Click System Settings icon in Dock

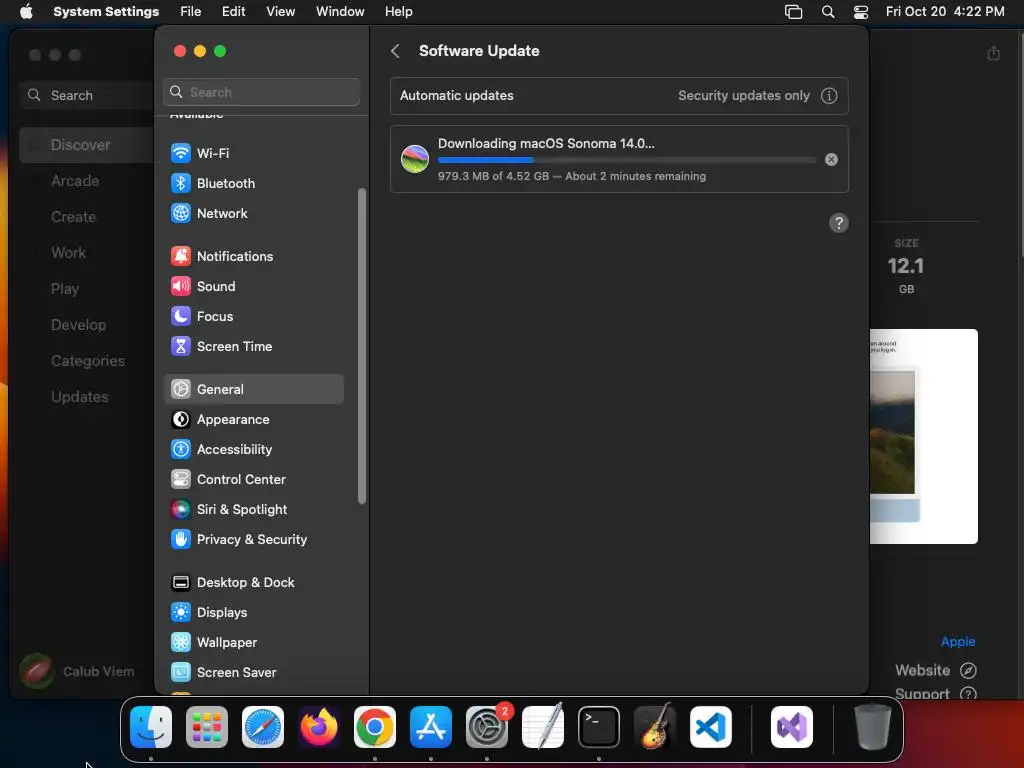487,727
